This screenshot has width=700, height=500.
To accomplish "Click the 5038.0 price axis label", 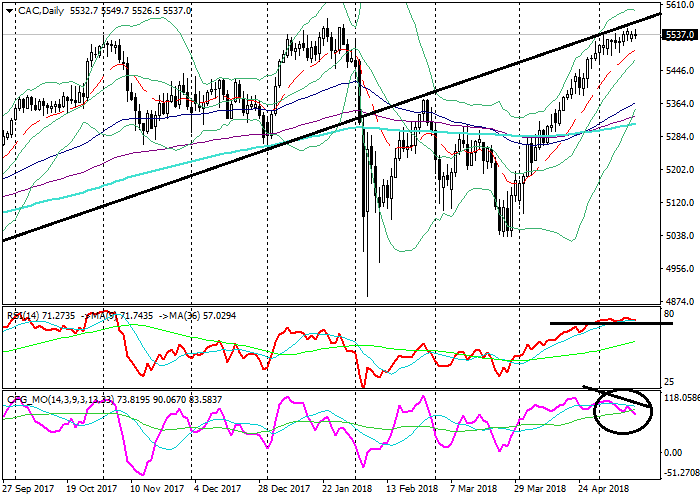I will 679,236.
